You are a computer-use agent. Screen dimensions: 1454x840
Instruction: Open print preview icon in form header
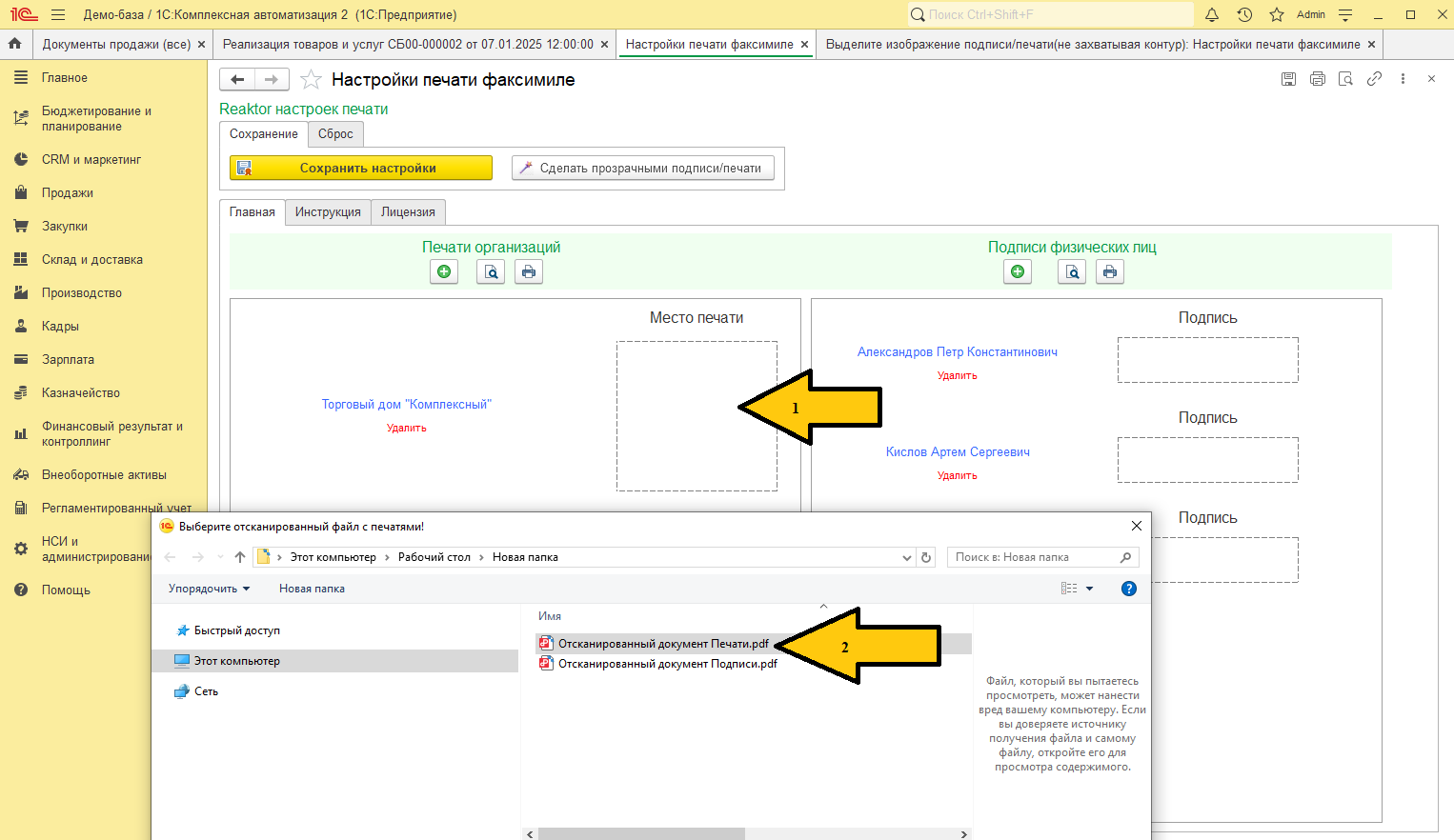tap(1345, 79)
